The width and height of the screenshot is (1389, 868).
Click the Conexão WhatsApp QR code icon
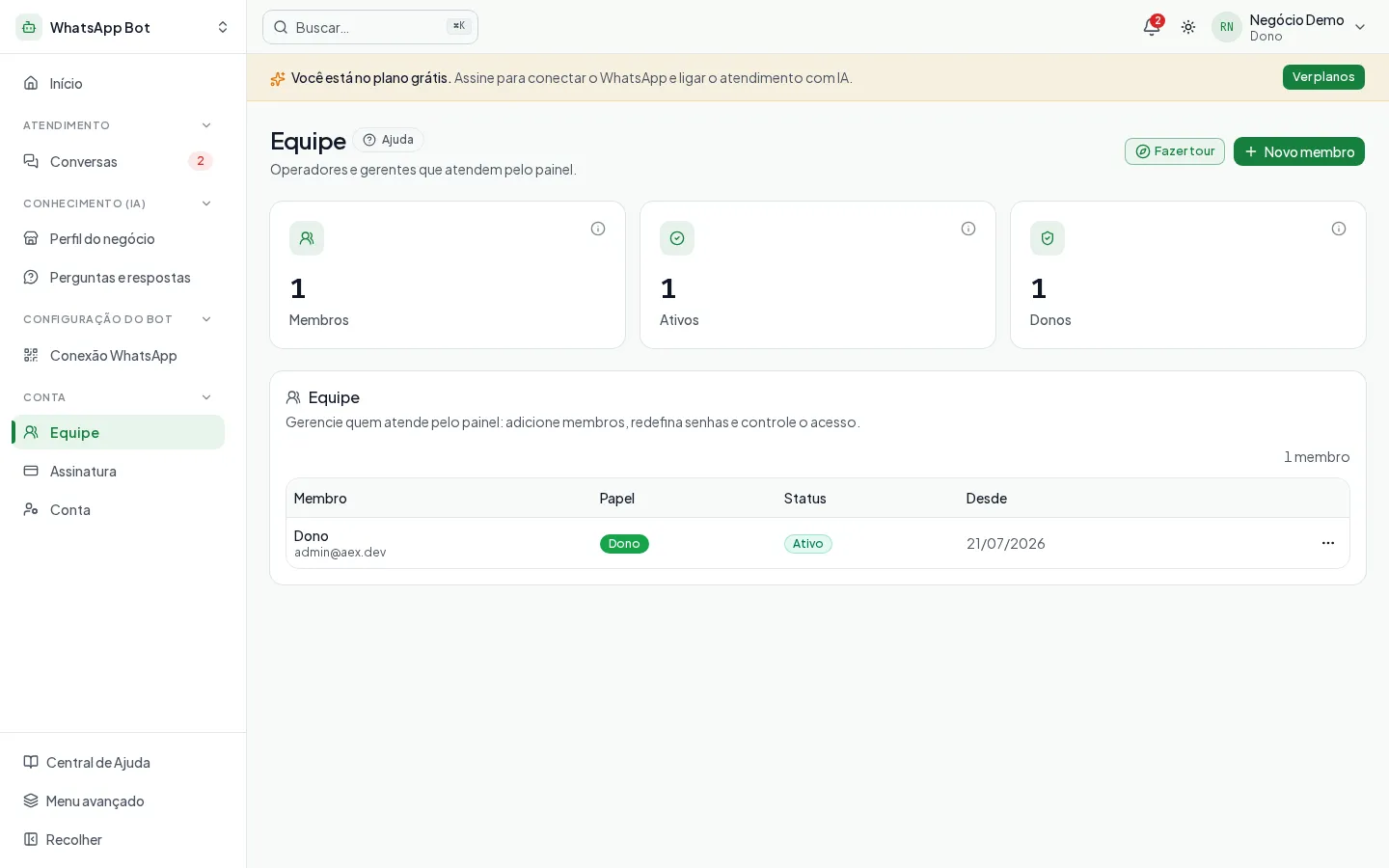(31, 355)
